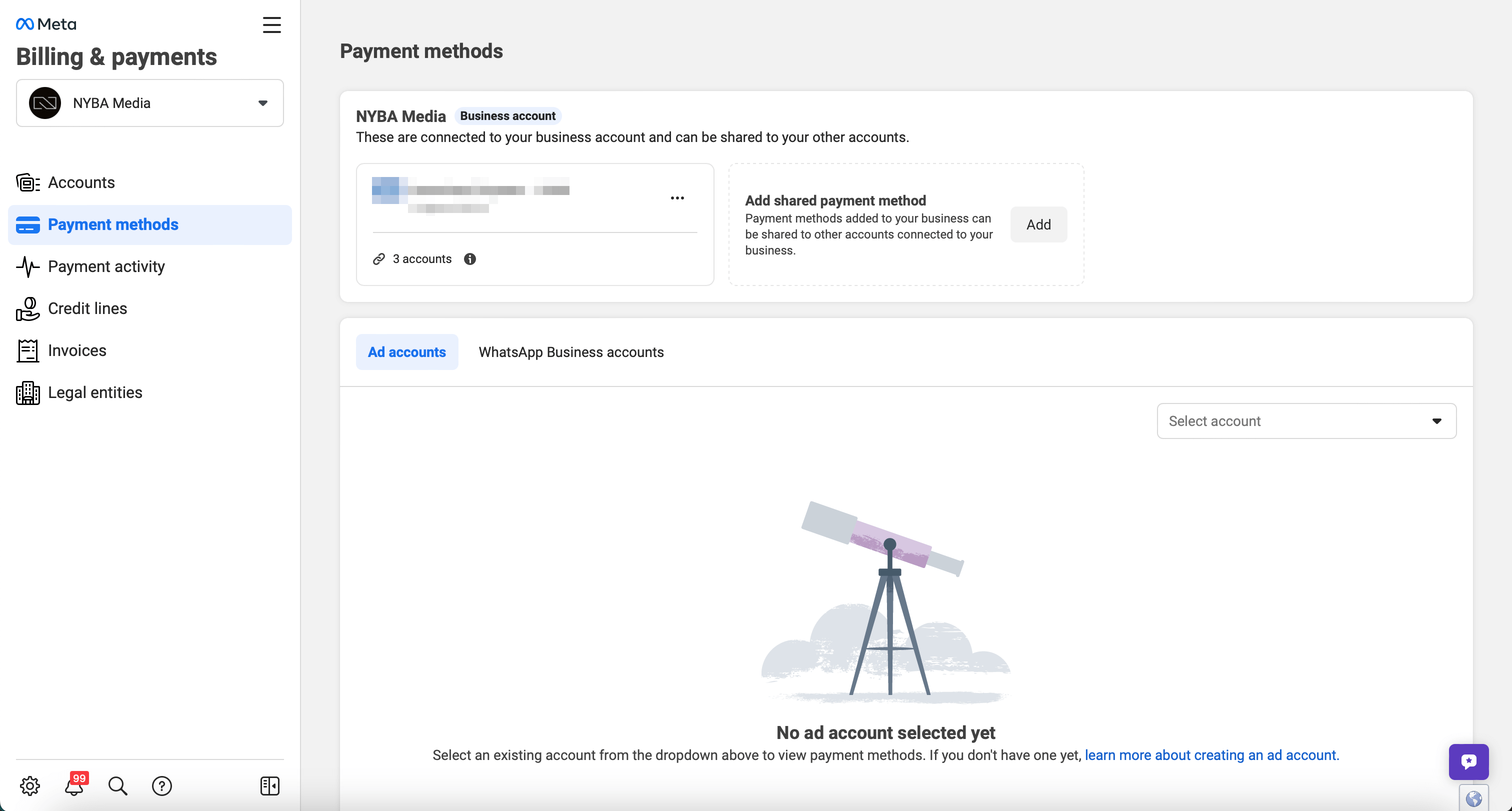Click the blurred payment method details
The height and width of the screenshot is (811, 1512).
pos(470,195)
